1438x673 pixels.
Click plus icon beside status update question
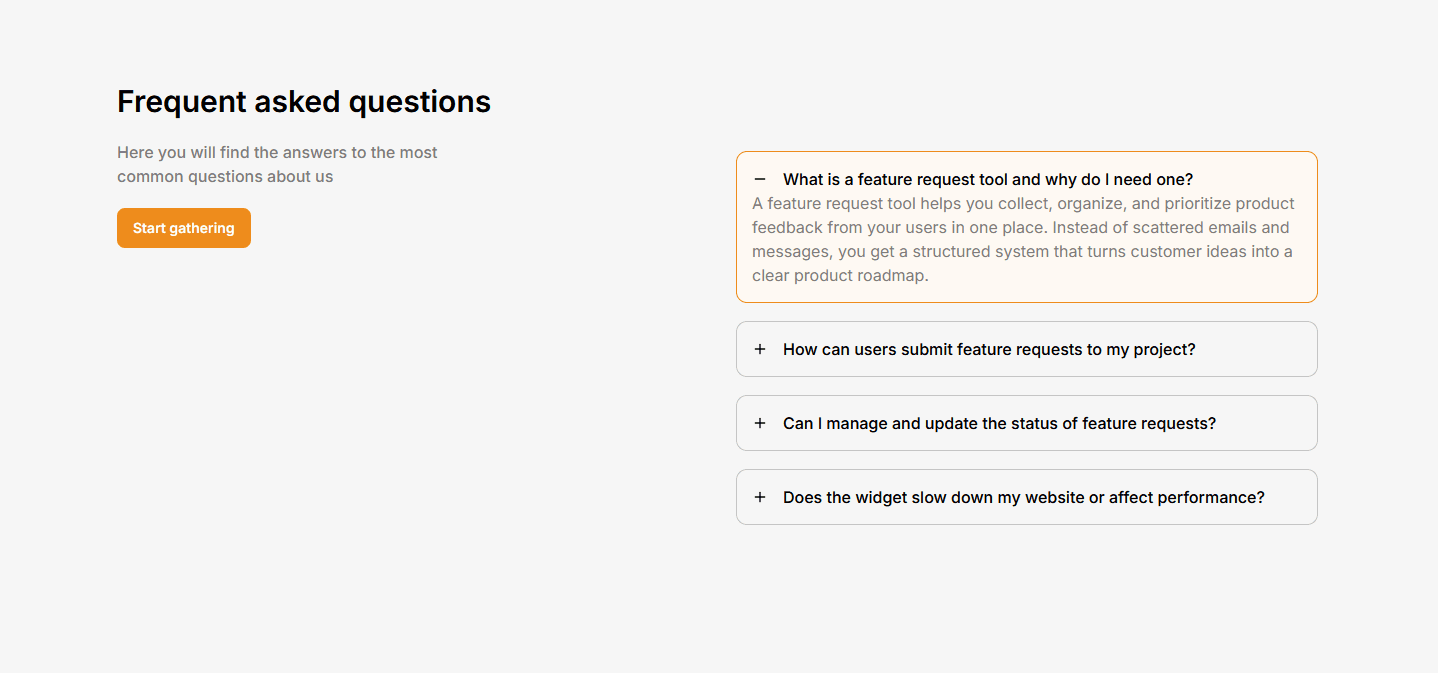tap(760, 423)
